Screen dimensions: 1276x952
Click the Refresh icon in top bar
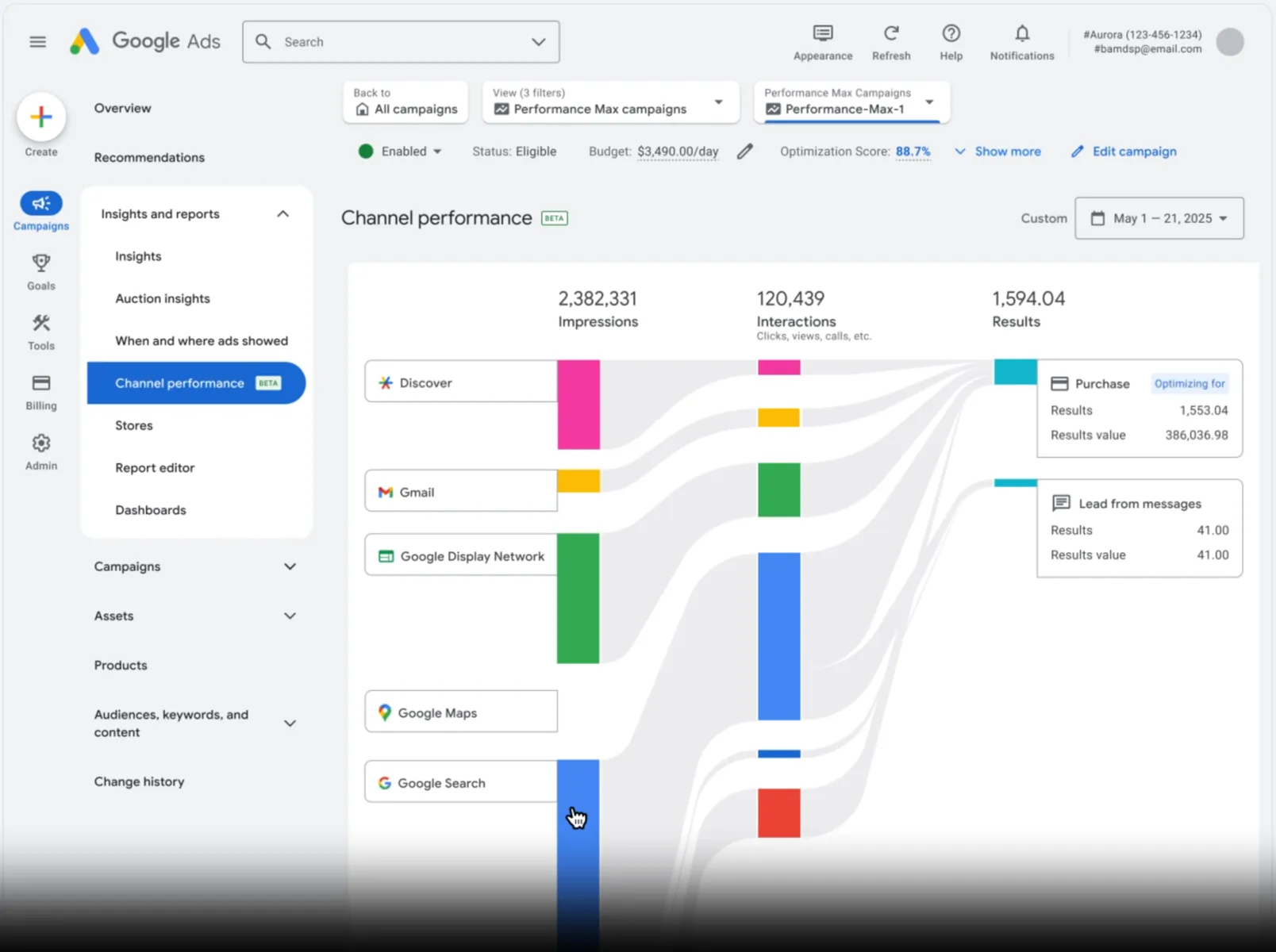coord(891,33)
